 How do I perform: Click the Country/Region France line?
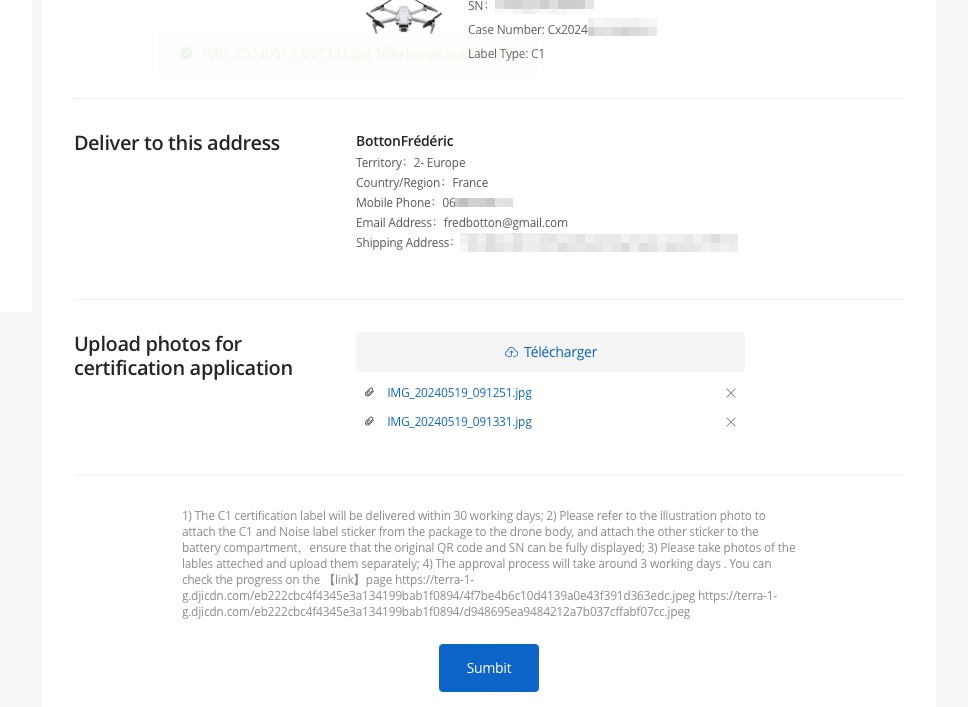(x=422, y=183)
